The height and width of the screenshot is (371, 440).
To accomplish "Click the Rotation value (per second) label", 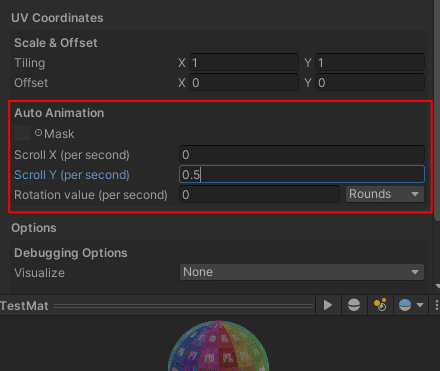I will pyautogui.click(x=91, y=195).
